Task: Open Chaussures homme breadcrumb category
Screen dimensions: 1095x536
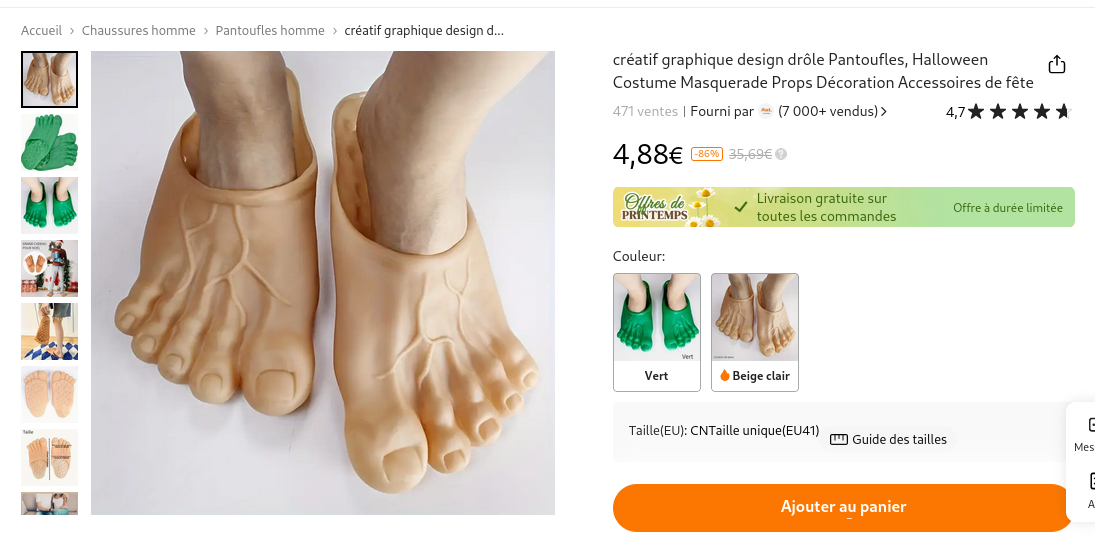Action: point(139,31)
